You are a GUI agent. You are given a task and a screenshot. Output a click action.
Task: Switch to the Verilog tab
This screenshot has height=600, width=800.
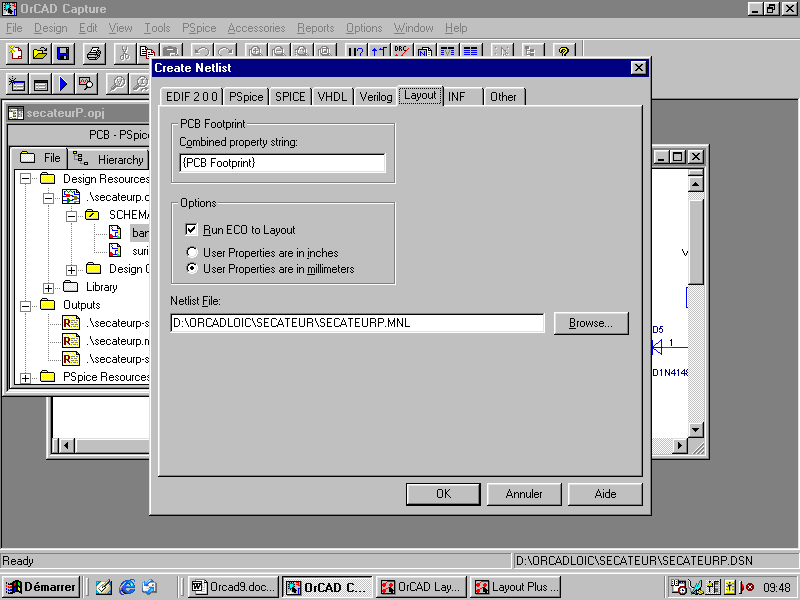tap(376, 96)
